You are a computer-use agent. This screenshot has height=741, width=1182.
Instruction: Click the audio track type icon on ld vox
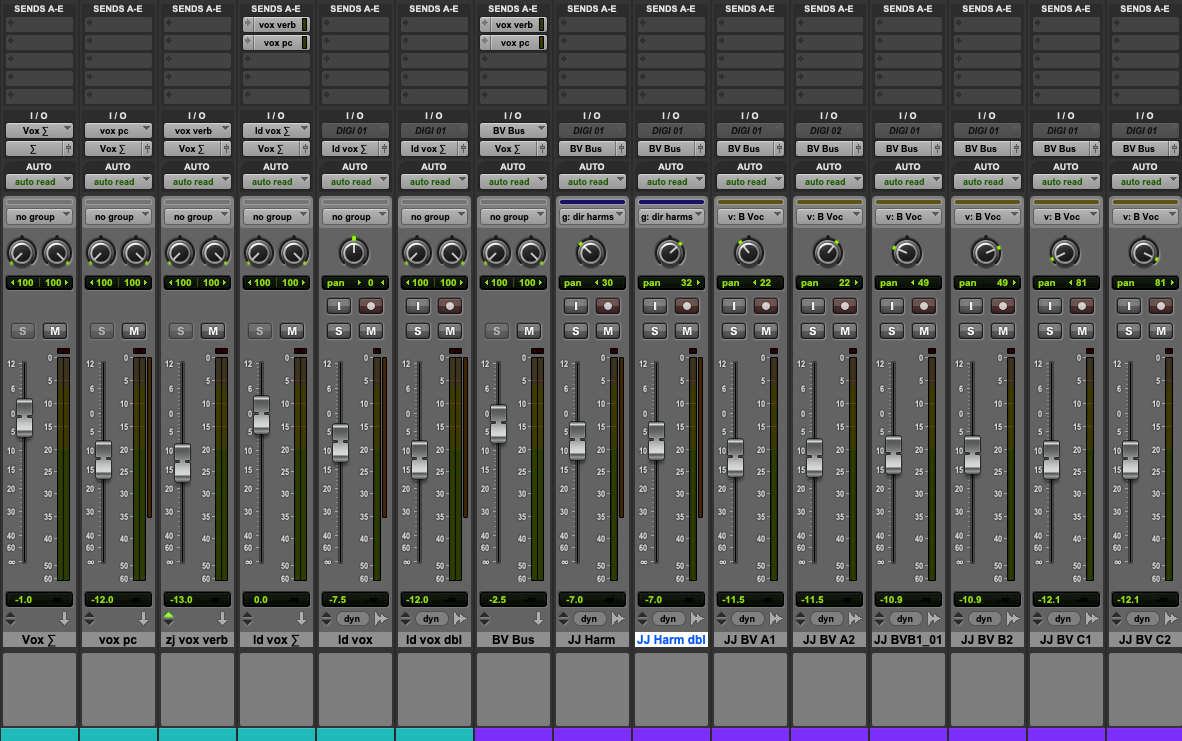pyautogui.click(x=381, y=619)
